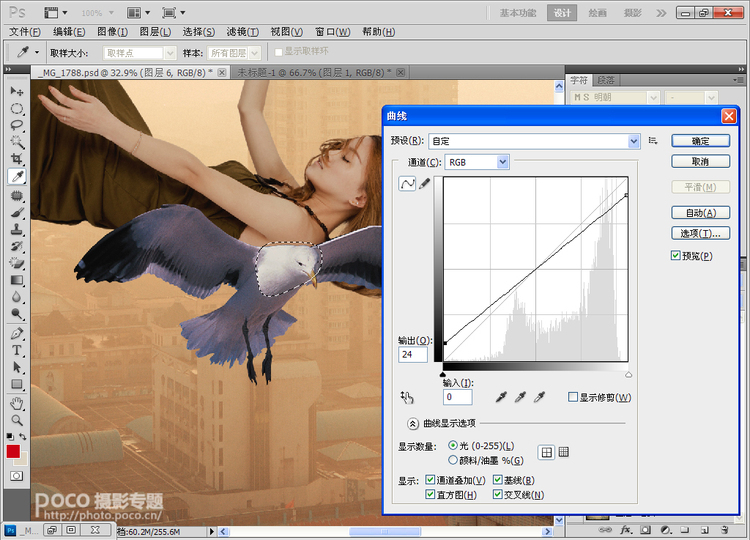Pick the gray point eyedropper
The height and width of the screenshot is (540, 750).
[520, 397]
